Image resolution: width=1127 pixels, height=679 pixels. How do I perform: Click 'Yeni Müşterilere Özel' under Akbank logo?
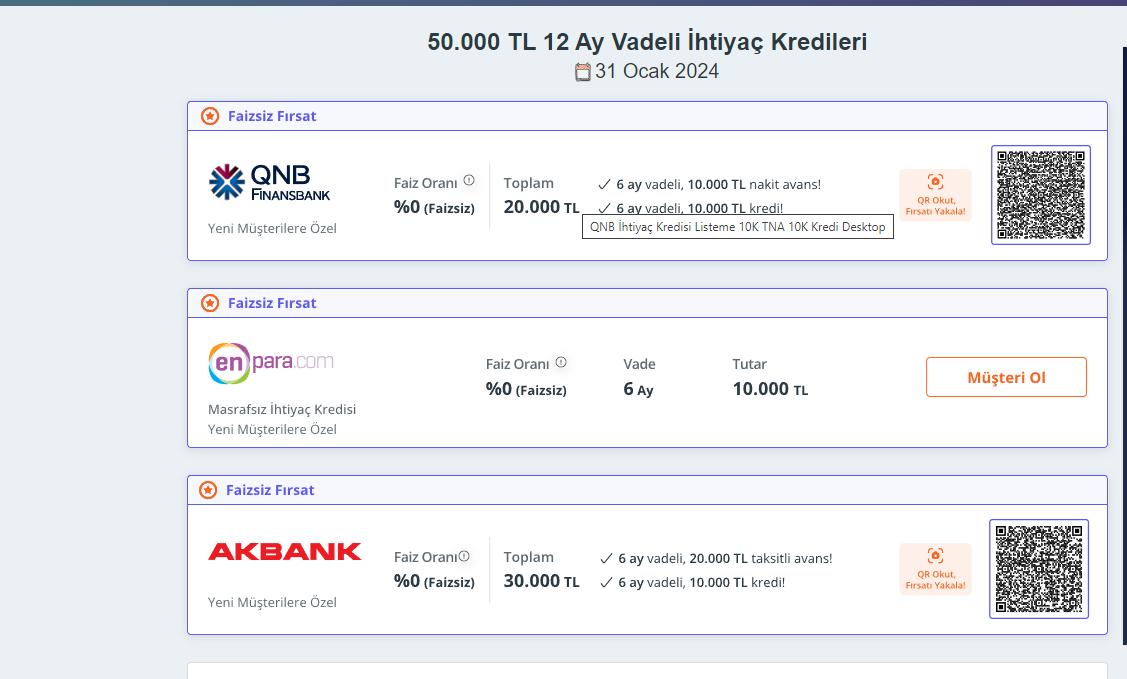click(x=272, y=602)
